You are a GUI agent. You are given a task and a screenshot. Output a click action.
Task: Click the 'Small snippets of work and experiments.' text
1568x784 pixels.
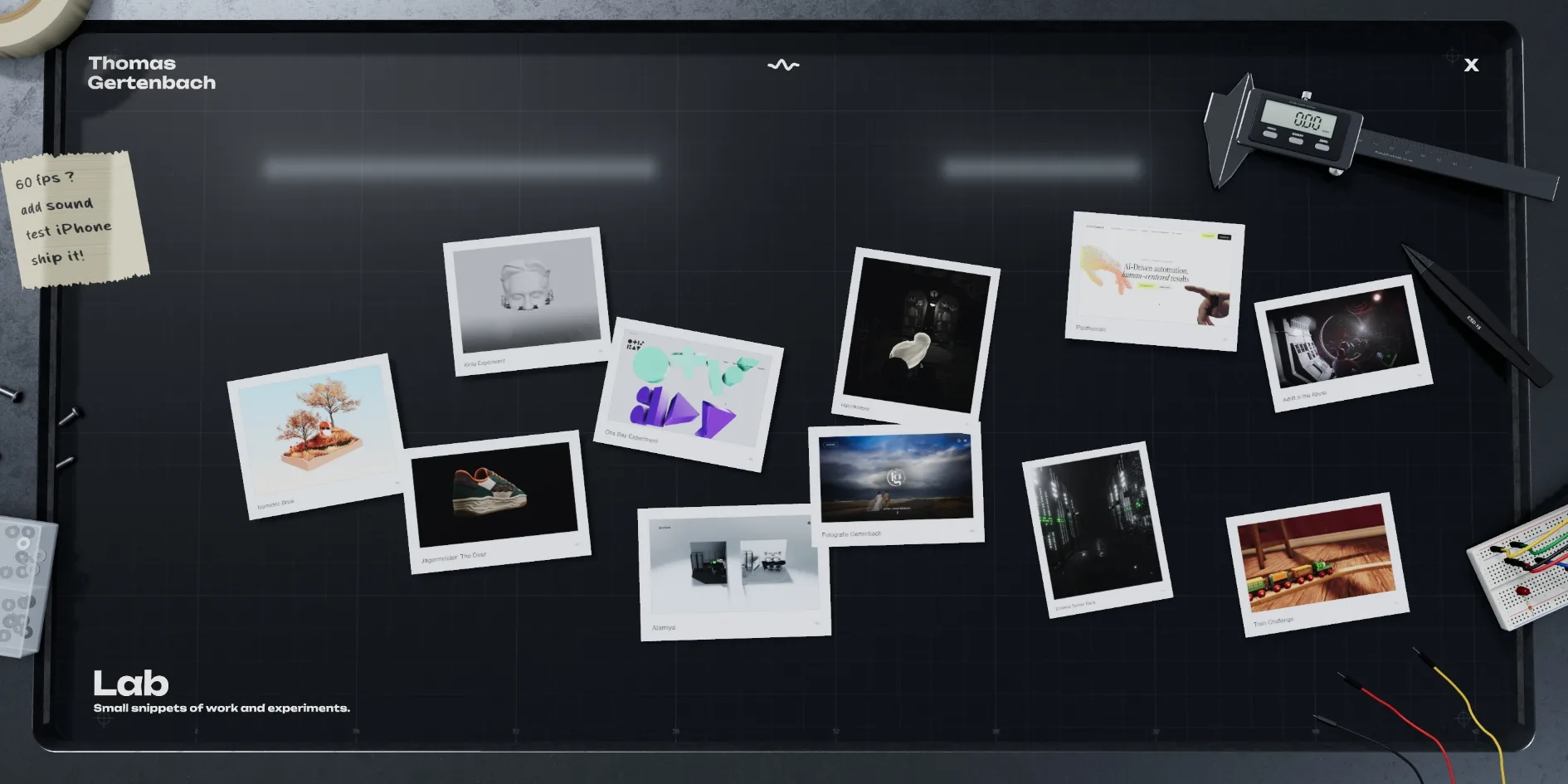pyautogui.click(x=222, y=708)
